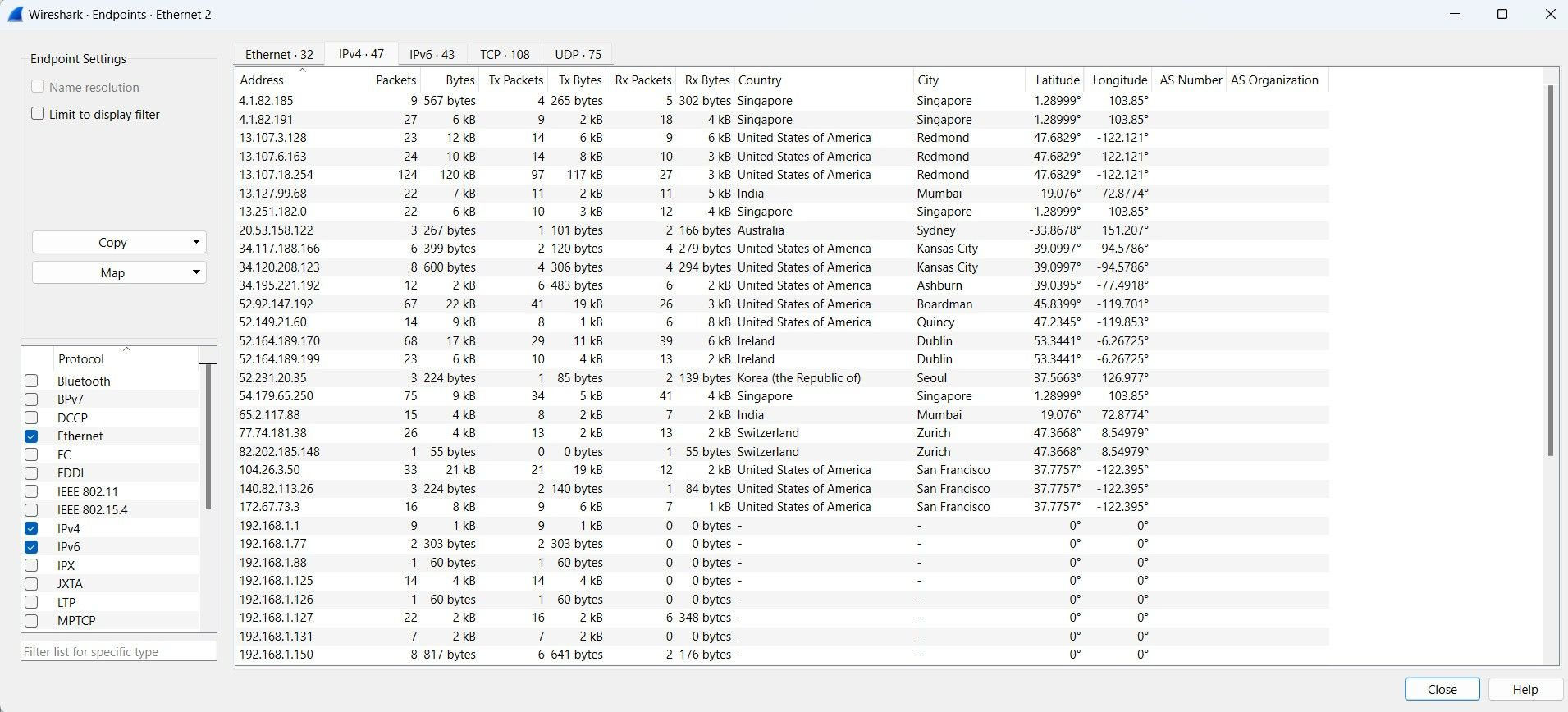Select address row 77.74.181.38

click(782, 433)
